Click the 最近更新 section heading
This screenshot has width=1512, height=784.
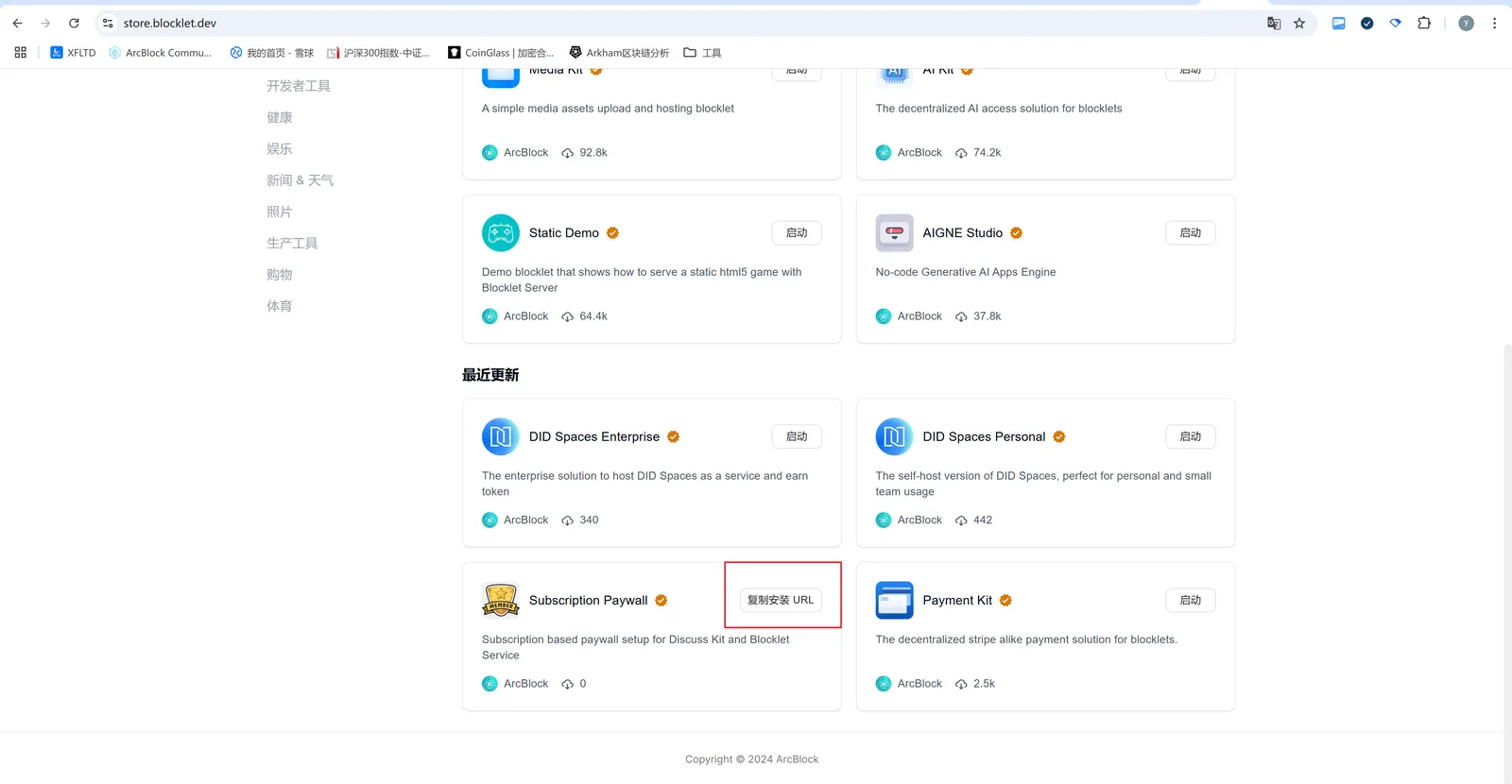point(490,375)
